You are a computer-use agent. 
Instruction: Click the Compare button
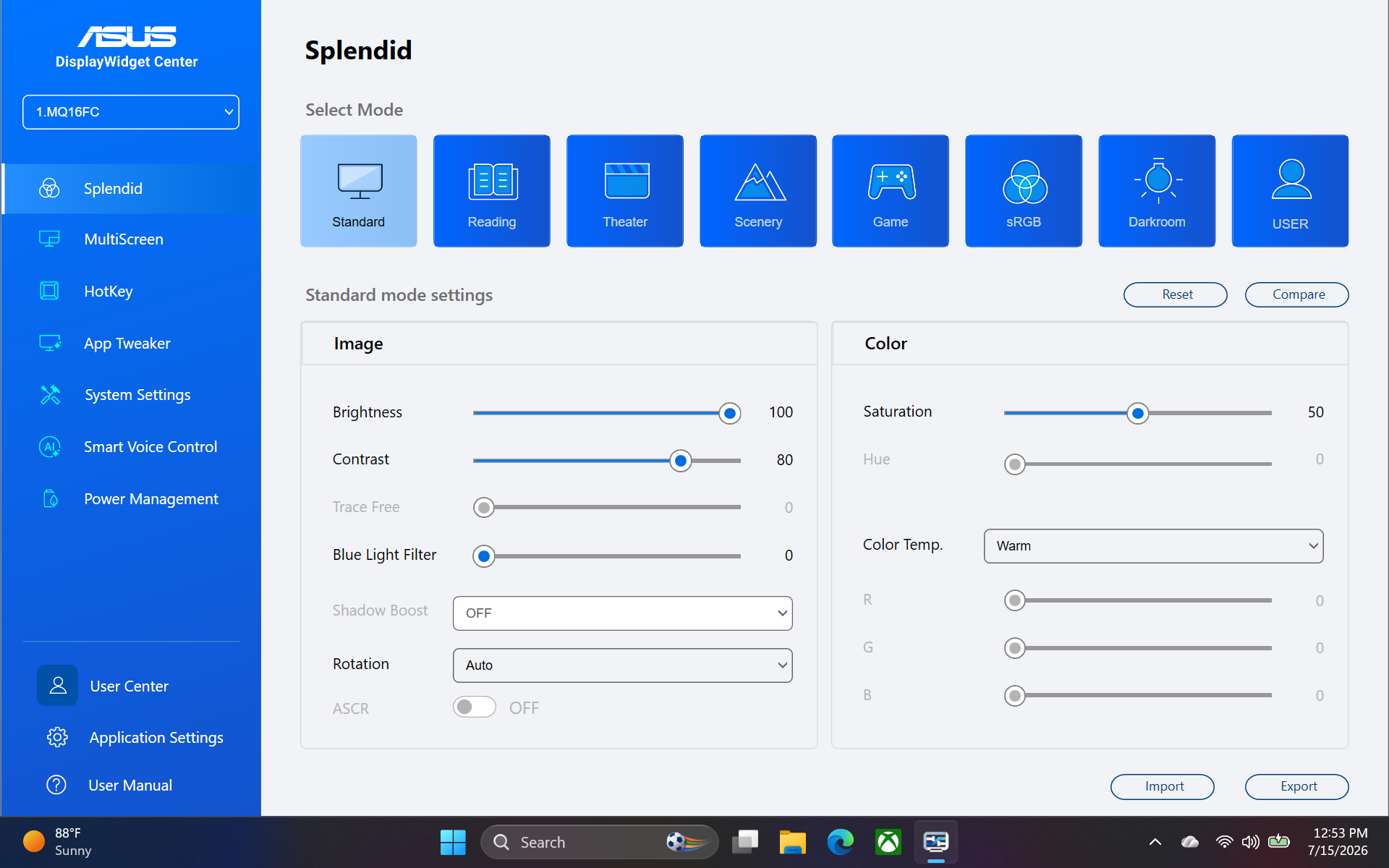(x=1297, y=294)
